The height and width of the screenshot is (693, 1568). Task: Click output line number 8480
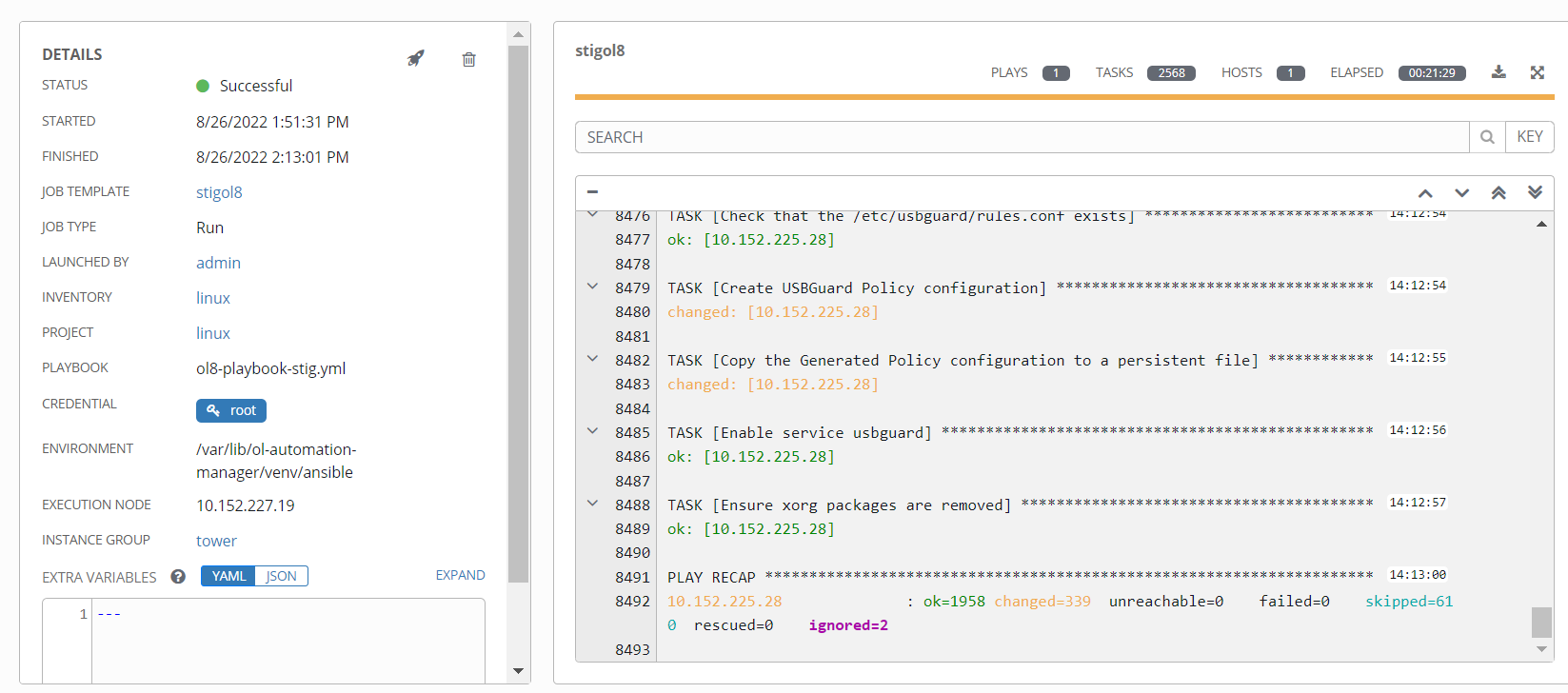coord(632,312)
